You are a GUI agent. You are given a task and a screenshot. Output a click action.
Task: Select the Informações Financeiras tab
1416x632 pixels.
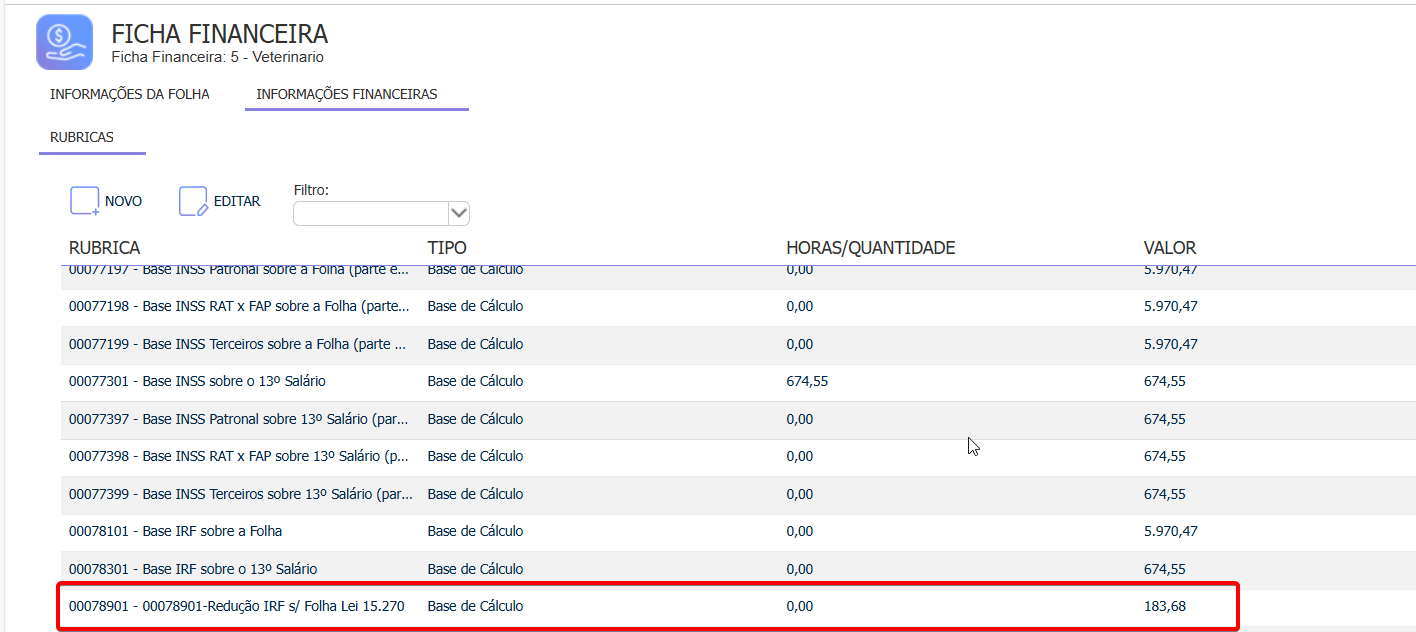[347, 94]
